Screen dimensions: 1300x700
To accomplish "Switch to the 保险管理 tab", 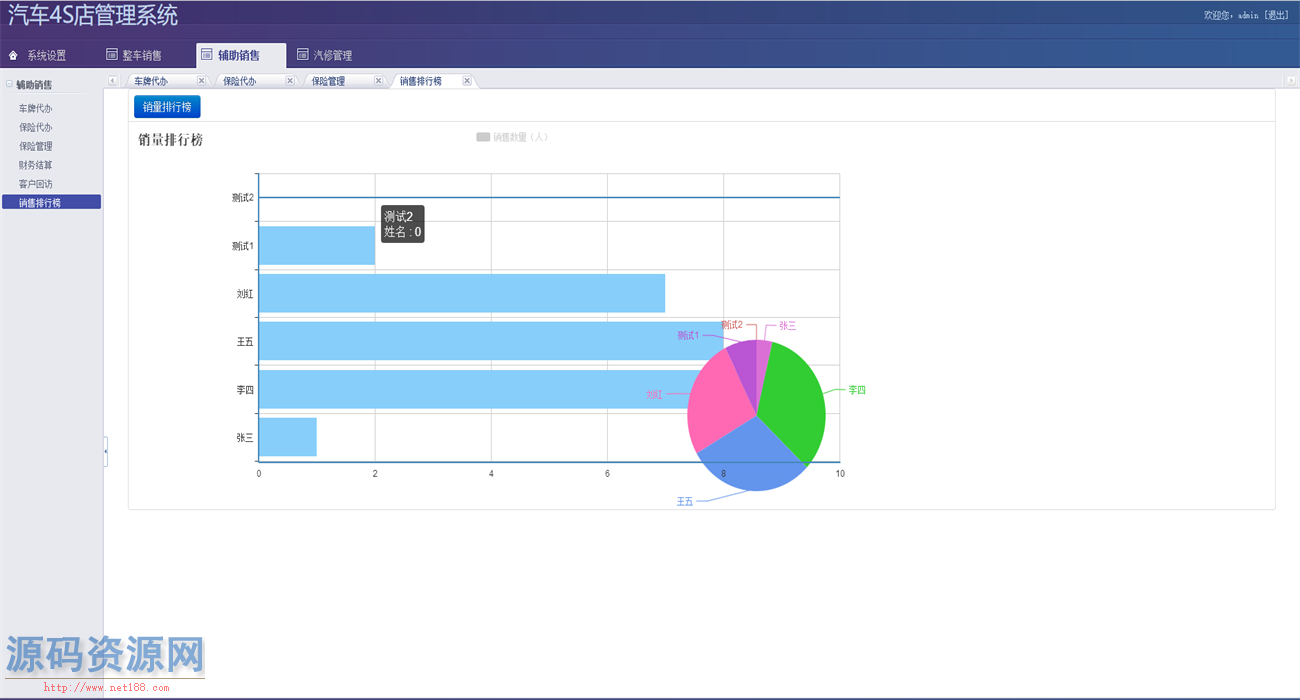I will [329, 81].
